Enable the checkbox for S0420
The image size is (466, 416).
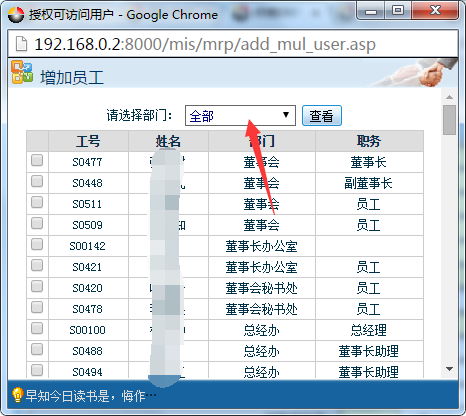click(37, 286)
